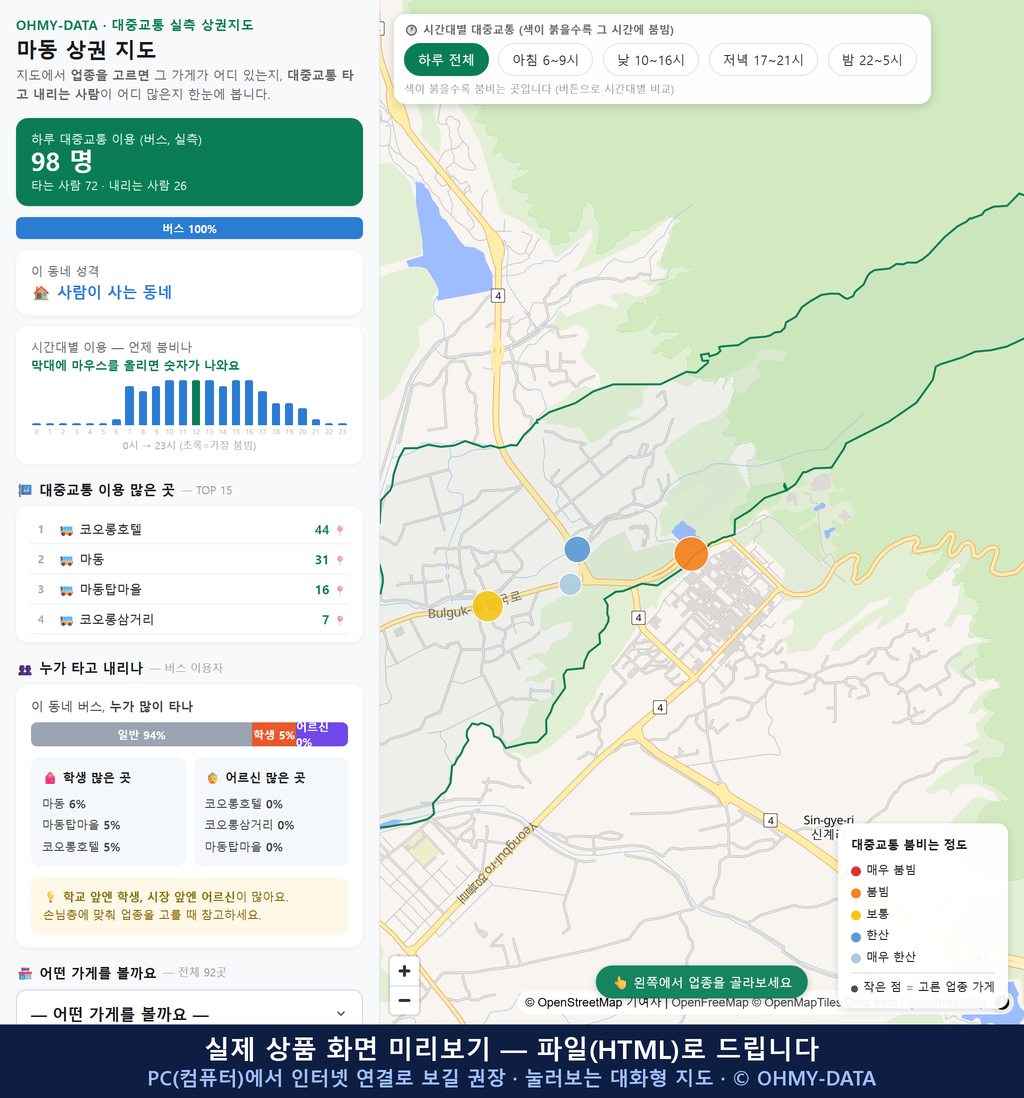Click the green bar for hour 12 in the chart

coord(196,403)
